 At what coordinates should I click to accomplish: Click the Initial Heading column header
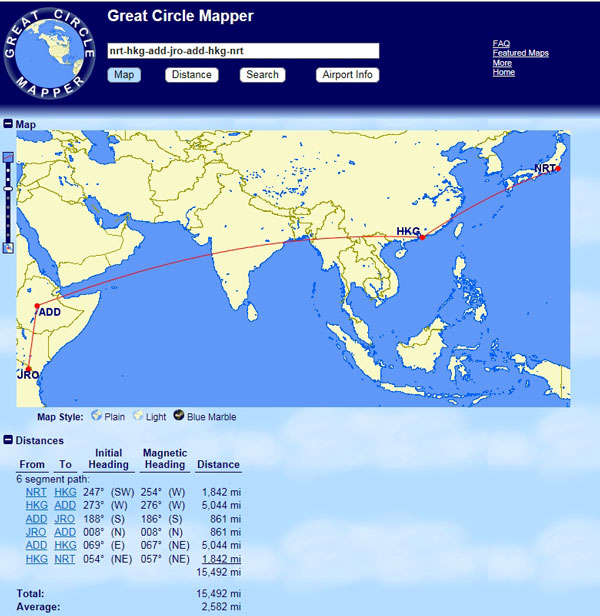coord(108,458)
